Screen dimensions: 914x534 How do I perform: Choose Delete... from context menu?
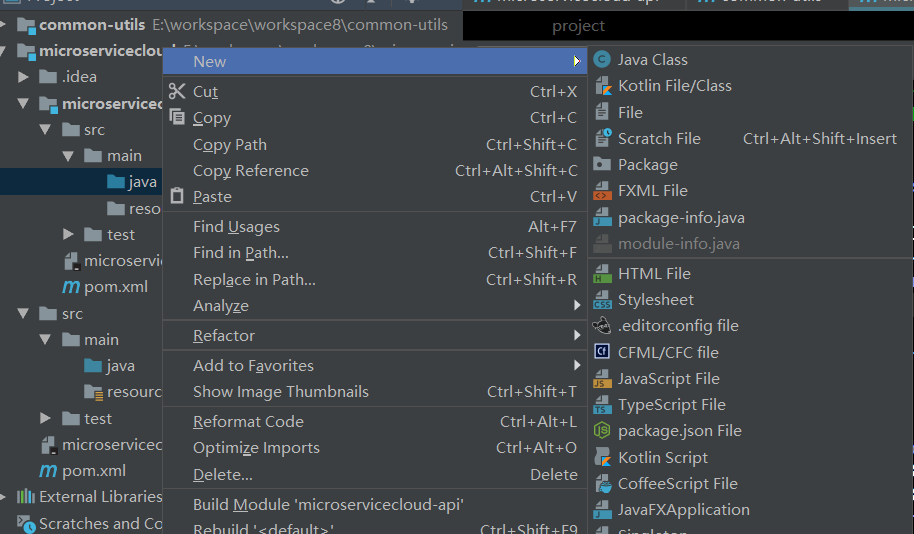(x=375, y=475)
